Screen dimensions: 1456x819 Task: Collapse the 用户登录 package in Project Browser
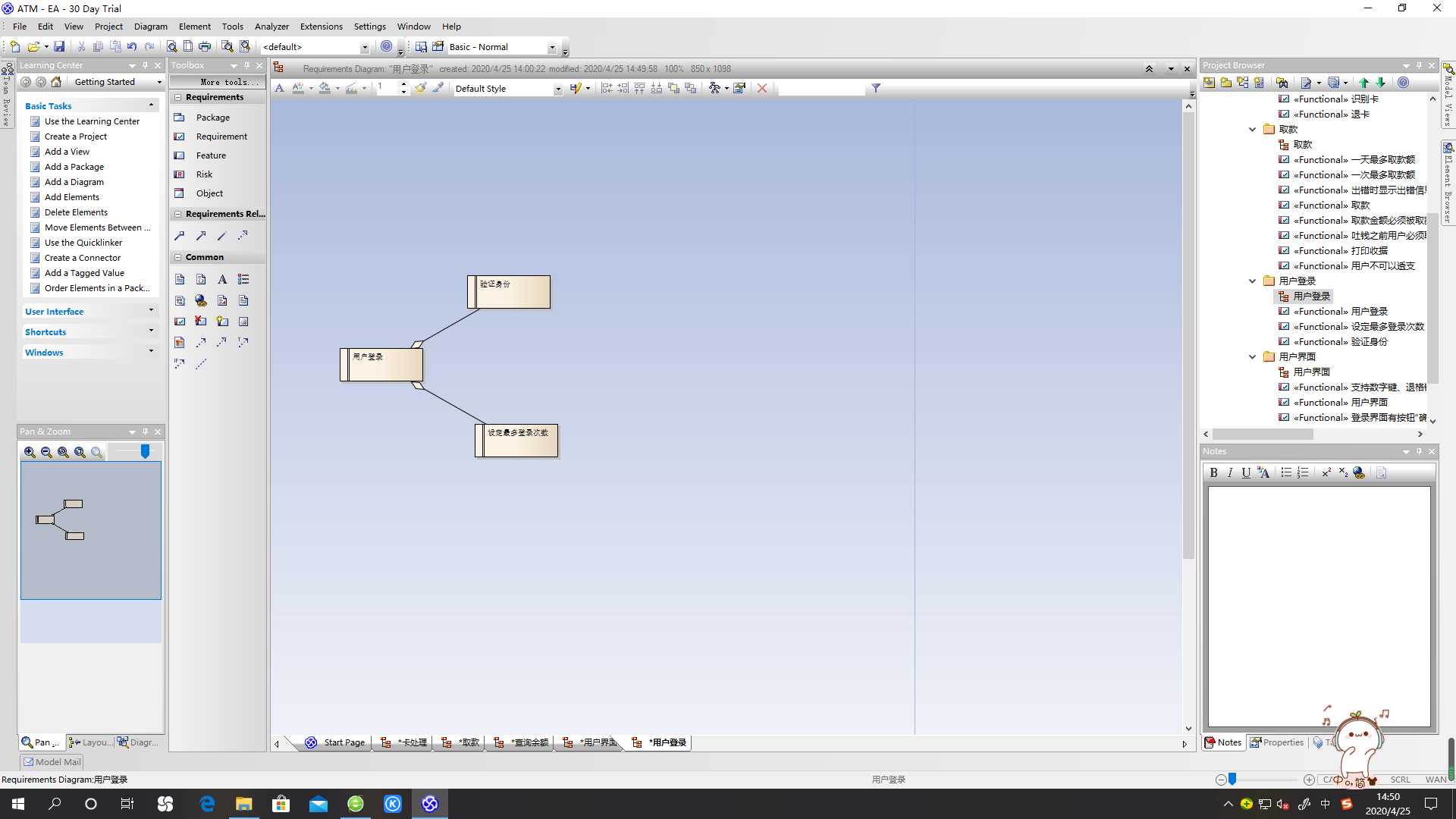click(1254, 280)
